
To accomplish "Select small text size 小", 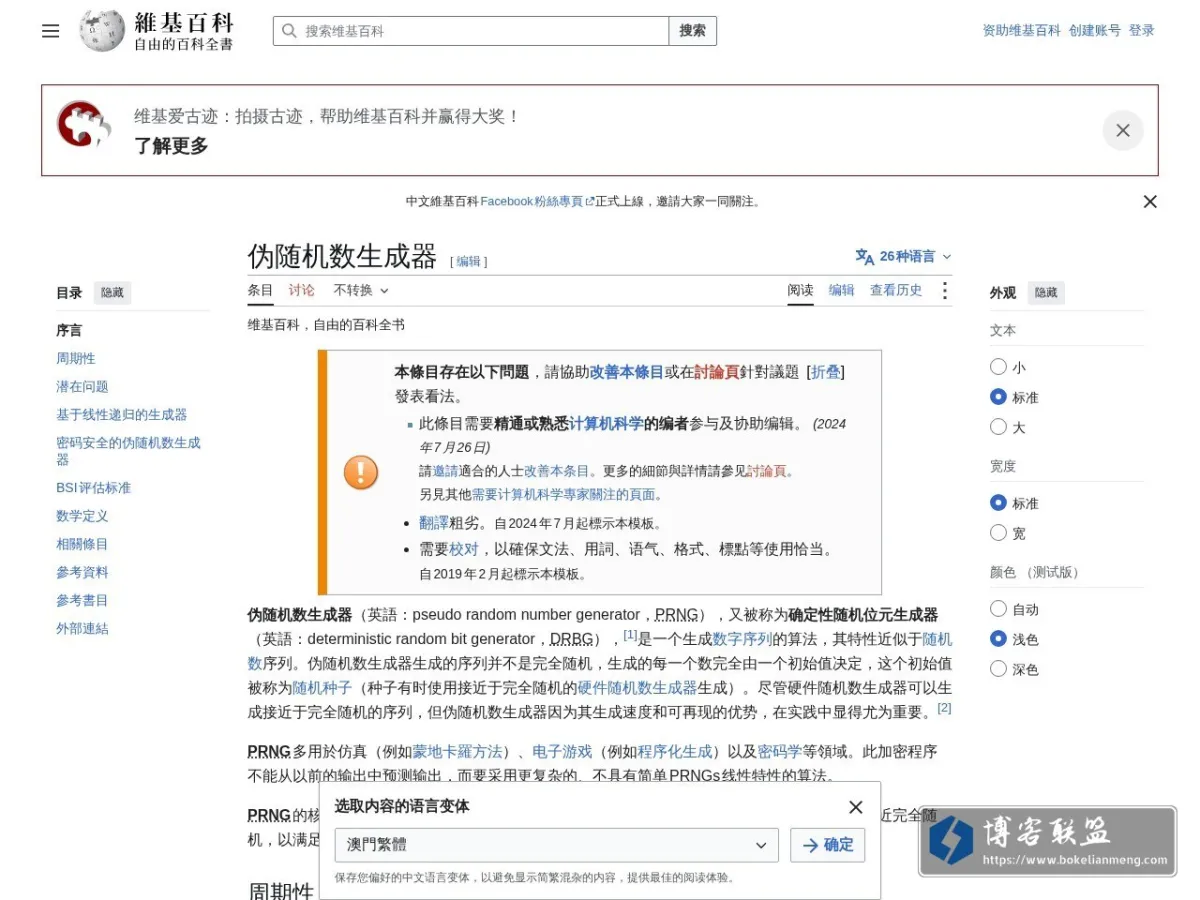I will (998, 367).
